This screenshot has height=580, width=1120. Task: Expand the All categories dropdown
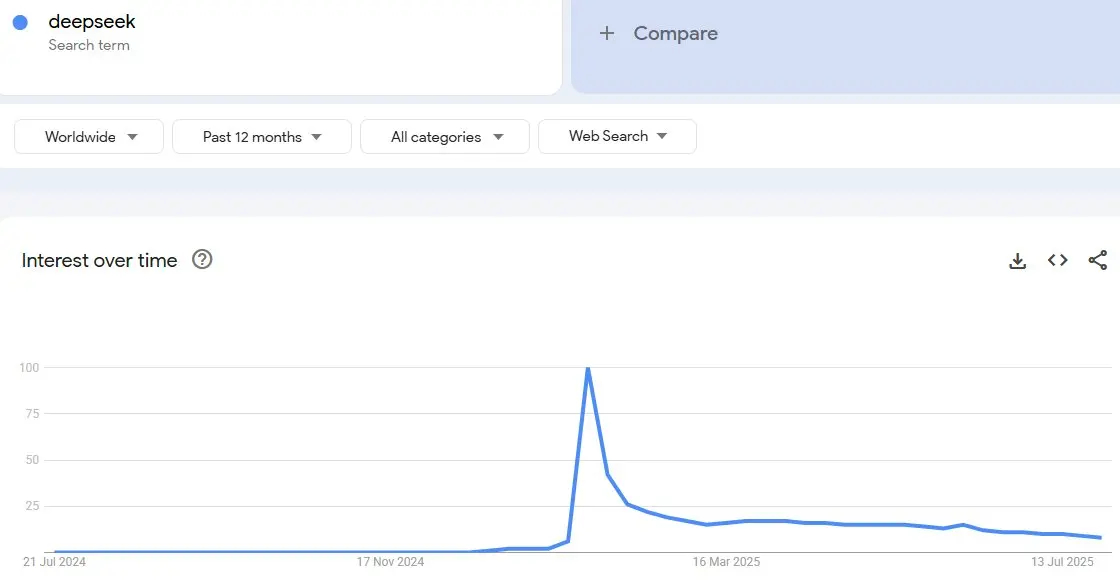click(x=444, y=136)
